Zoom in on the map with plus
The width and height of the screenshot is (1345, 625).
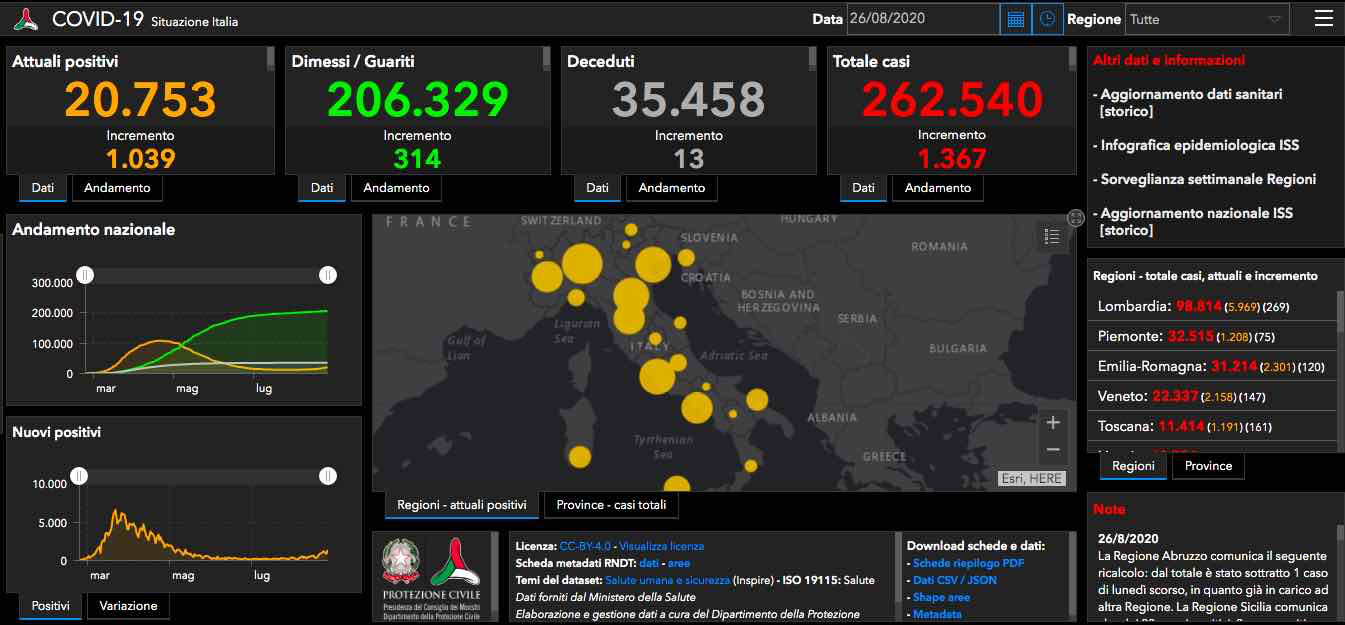click(1052, 423)
